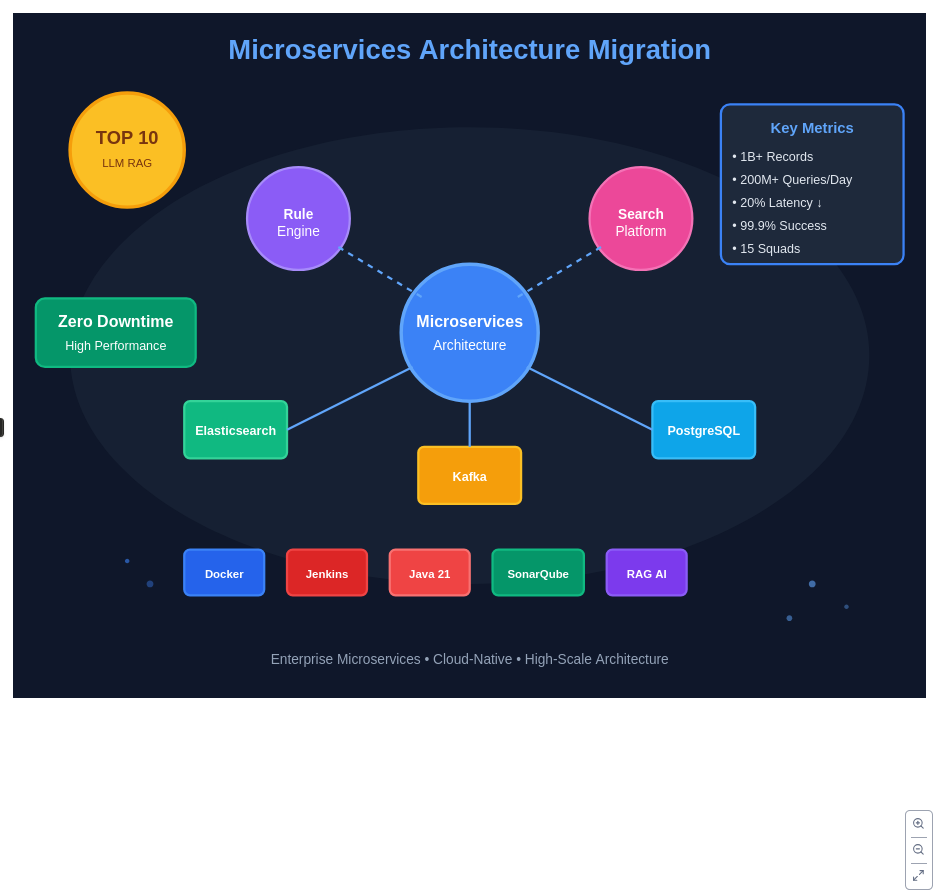Click the Zero Downtime banner
This screenshot has height=896, width=939.
point(116,333)
